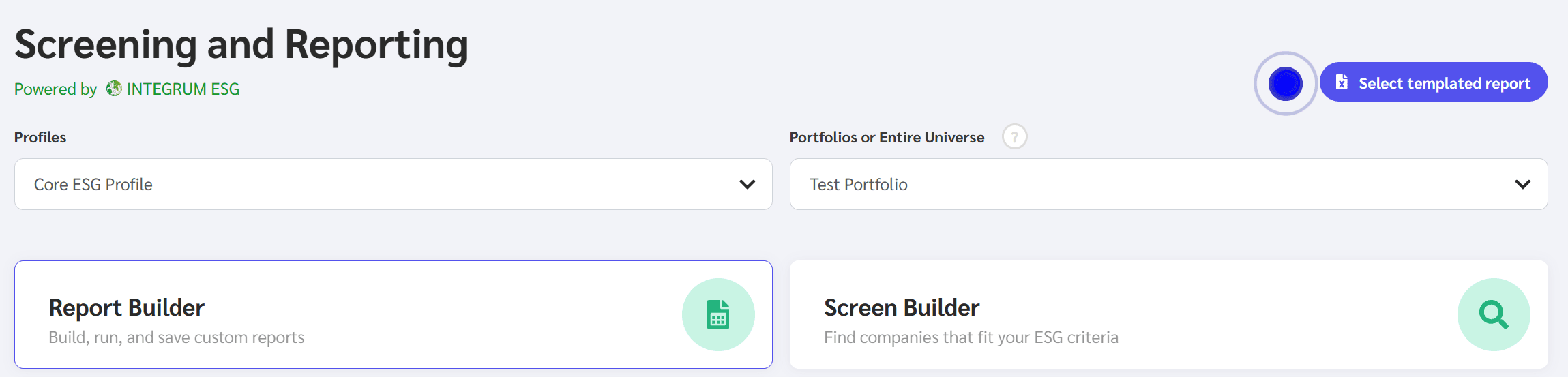Click 'Find companies that fit your ESG criteria' text
Viewport: 1568px width, 377px height.
coord(971,337)
